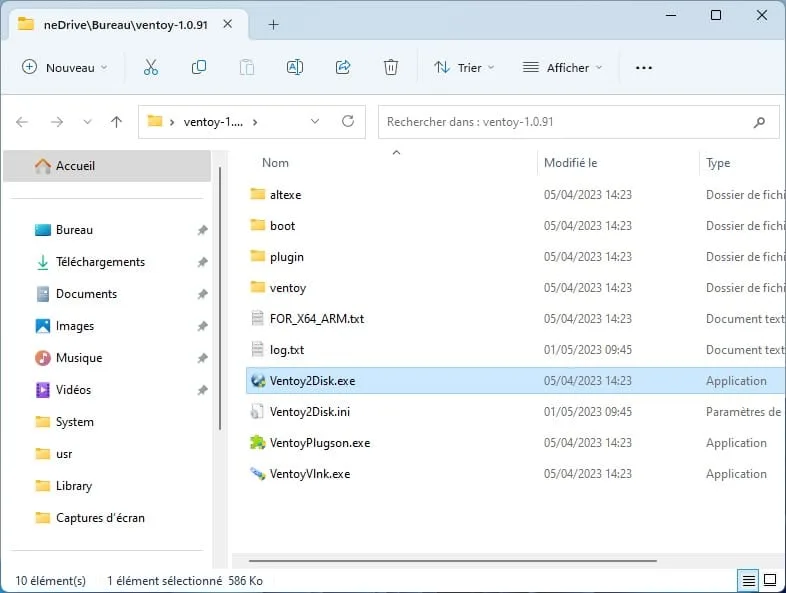
Task: Open Accueil in the sidebar
Action: (x=107, y=165)
